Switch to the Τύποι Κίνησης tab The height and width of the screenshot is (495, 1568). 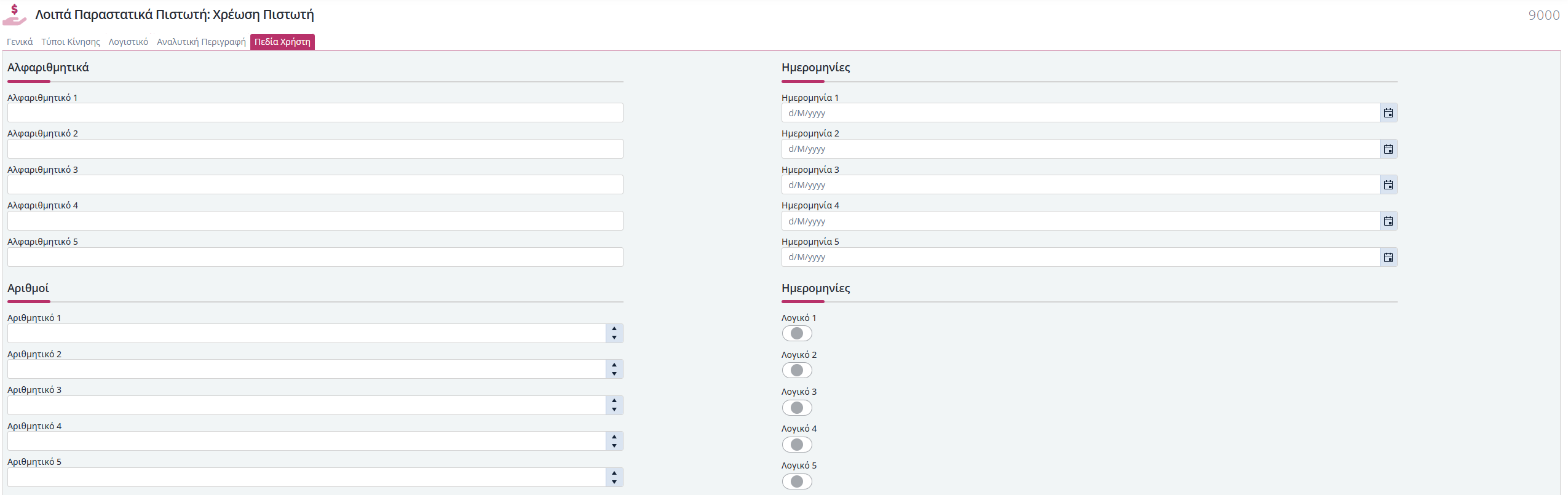pos(71,42)
